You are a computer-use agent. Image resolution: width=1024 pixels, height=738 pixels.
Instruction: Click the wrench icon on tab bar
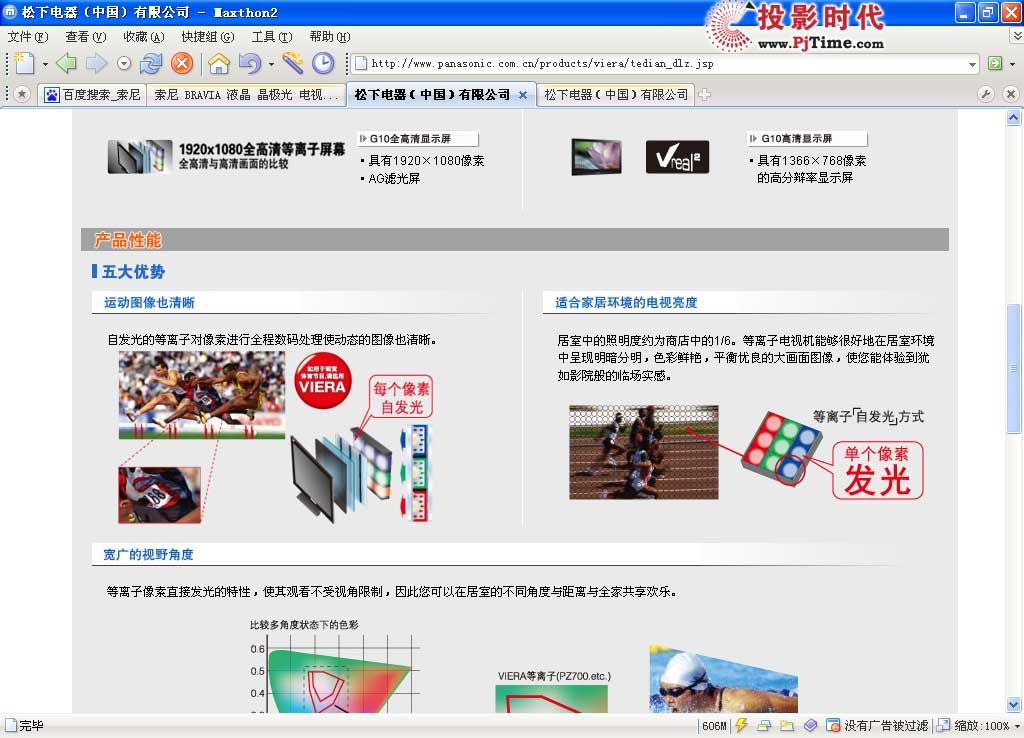[x=985, y=94]
